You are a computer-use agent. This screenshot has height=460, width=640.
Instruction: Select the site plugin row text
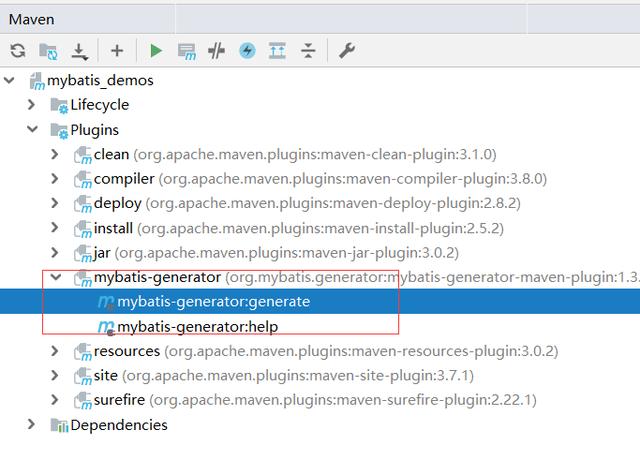tap(284, 376)
